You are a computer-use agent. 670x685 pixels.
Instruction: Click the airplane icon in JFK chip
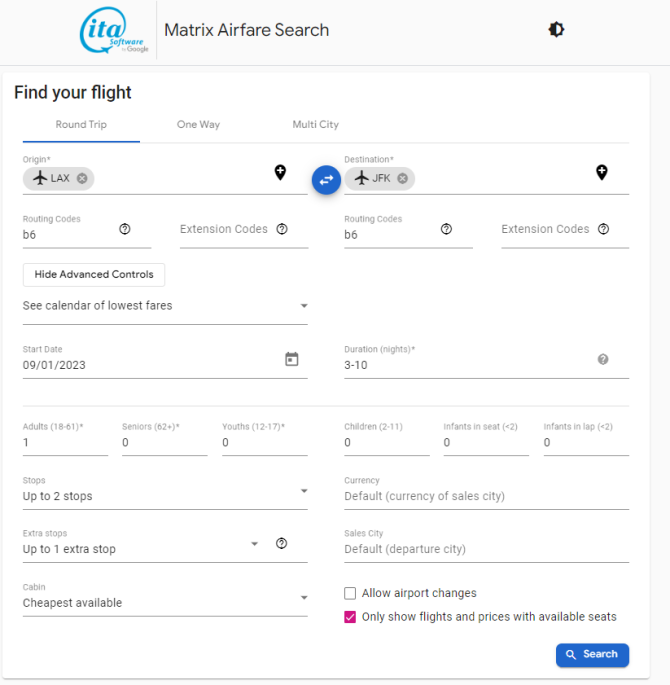click(362, 178)
